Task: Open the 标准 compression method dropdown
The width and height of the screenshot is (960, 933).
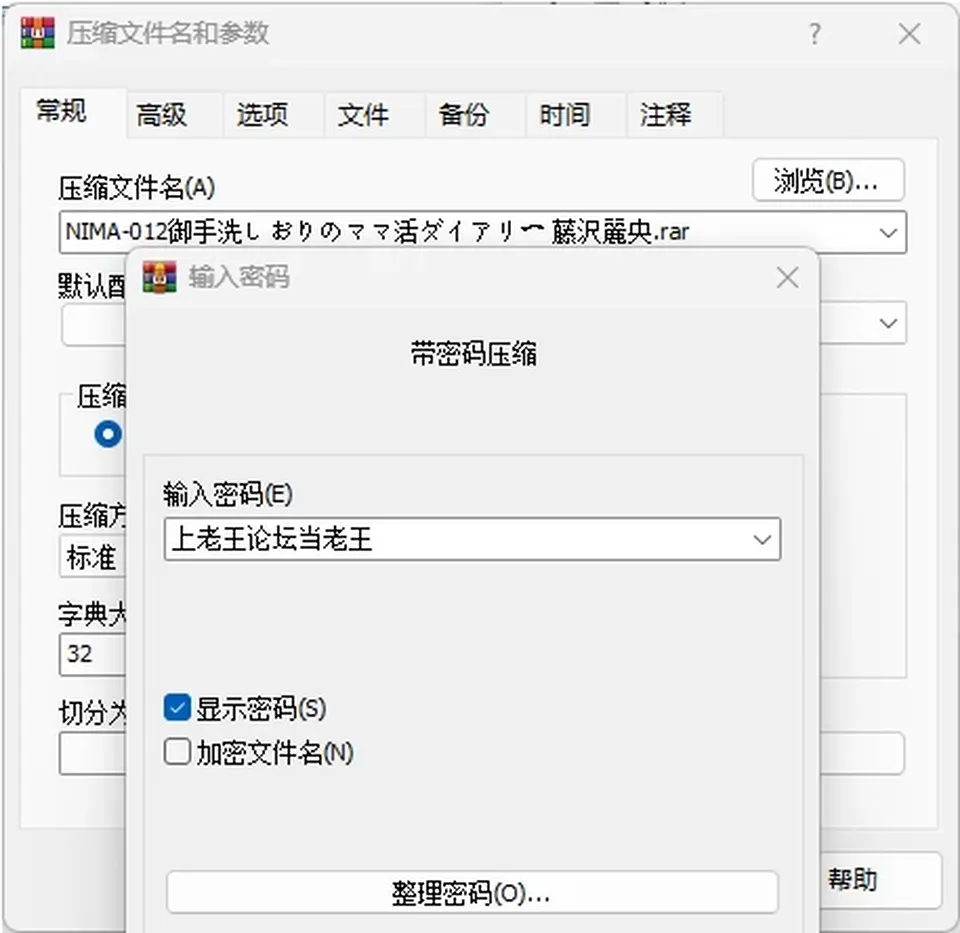Action: click(x=92, y=557)
